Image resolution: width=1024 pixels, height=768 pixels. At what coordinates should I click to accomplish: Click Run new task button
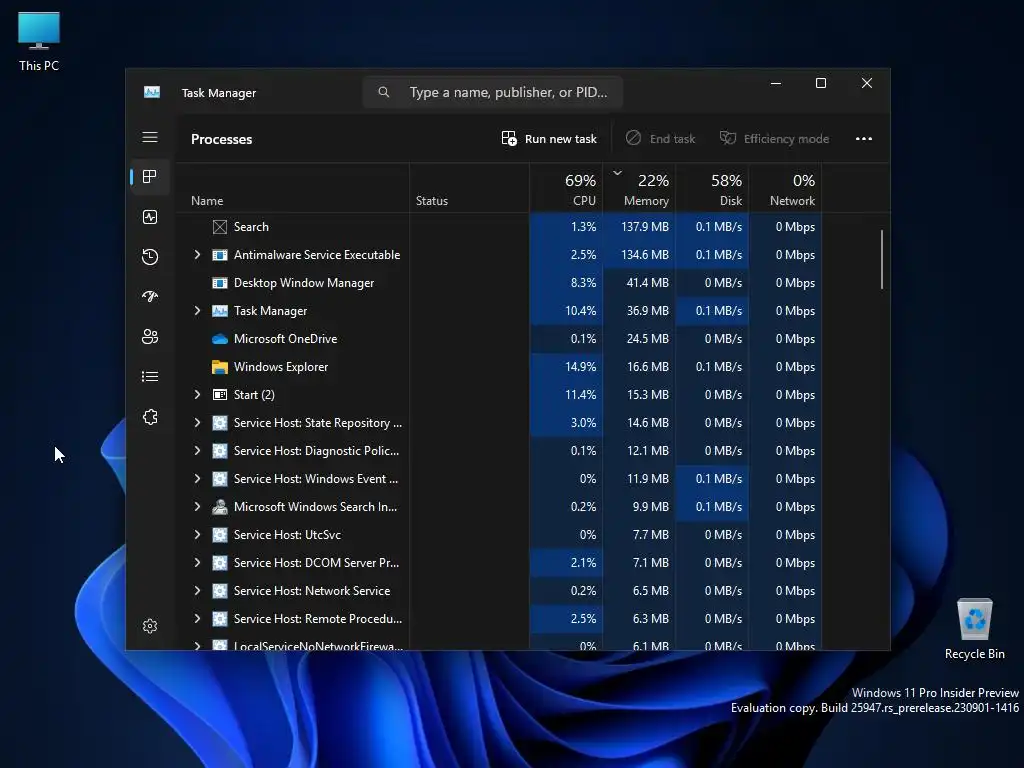[x=549, y=138]
